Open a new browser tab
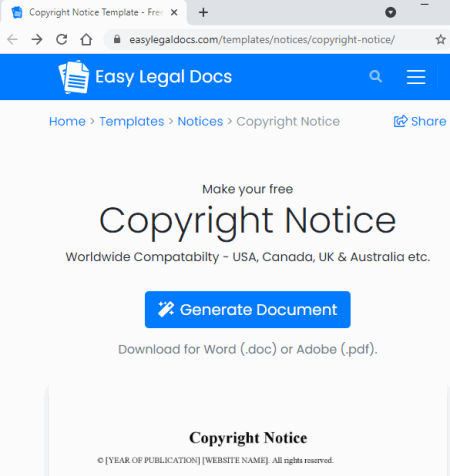The width and height of the screenshot is (450, 476). click(x=203, y=12)
